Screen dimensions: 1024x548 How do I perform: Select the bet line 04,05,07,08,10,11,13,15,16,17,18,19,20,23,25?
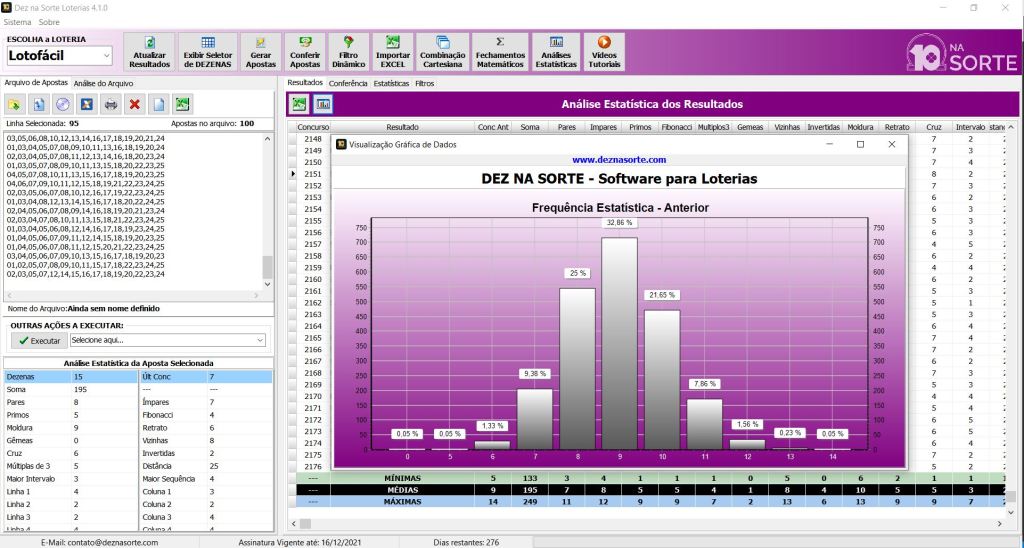click(x=86, y=174)
